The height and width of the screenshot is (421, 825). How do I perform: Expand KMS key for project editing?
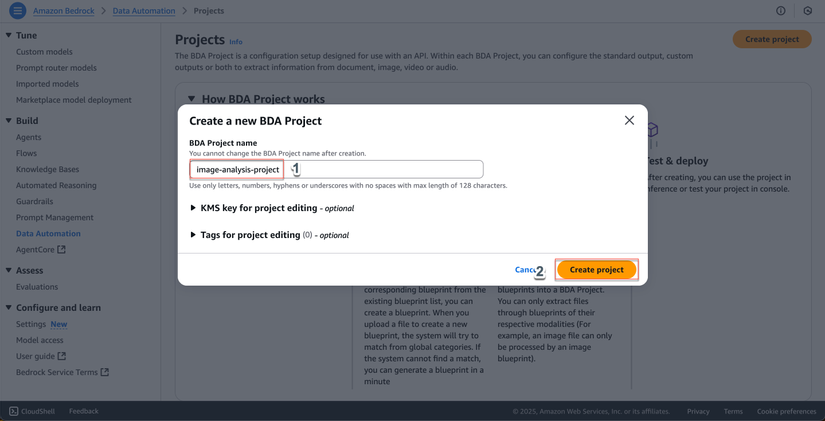(193, 208)
